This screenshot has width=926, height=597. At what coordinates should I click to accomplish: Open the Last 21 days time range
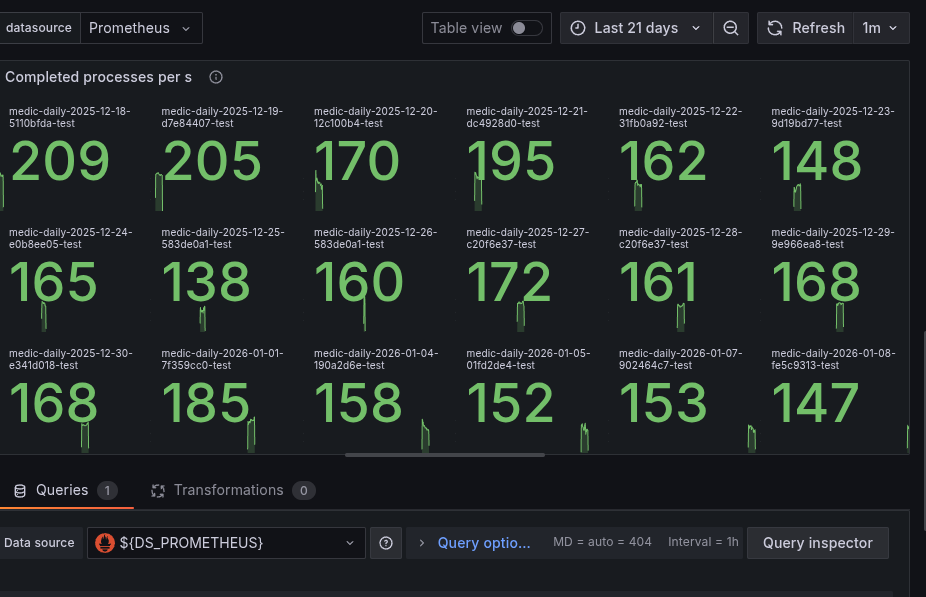(636, 28)
